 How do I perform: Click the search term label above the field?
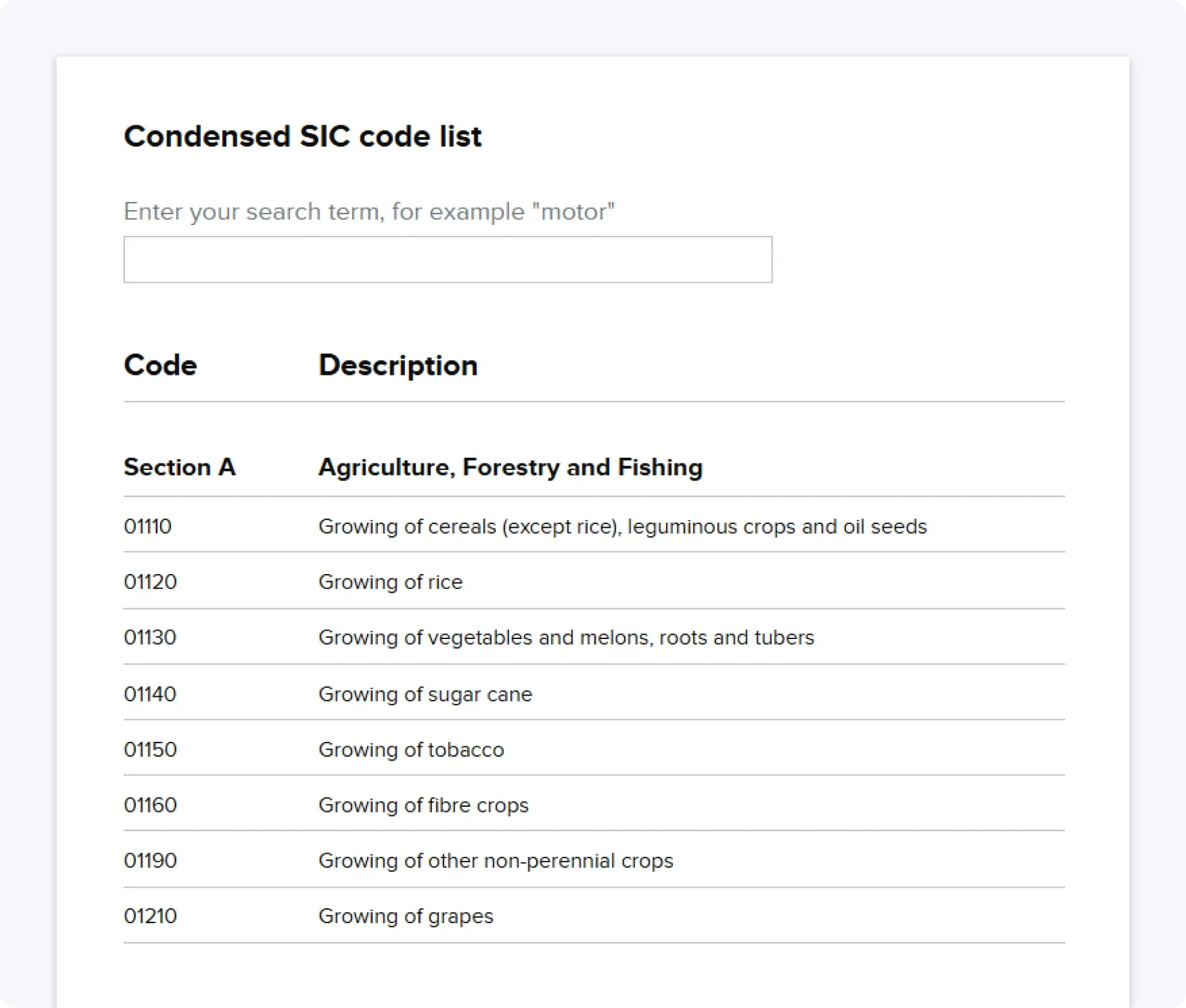pyautogui.click(x=369, y=212)
